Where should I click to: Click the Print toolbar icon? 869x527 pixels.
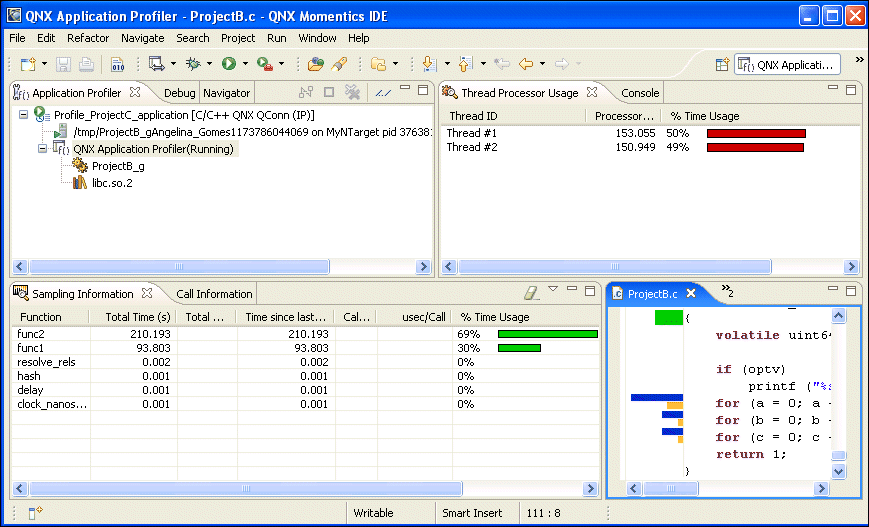[86, 64]
